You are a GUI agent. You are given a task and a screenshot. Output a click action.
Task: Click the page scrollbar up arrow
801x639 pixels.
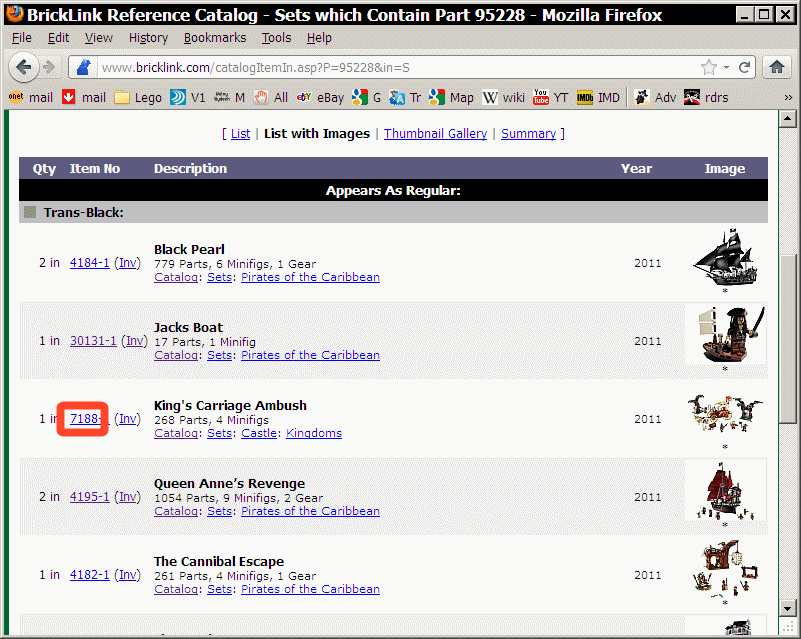[x=787, y=119]
